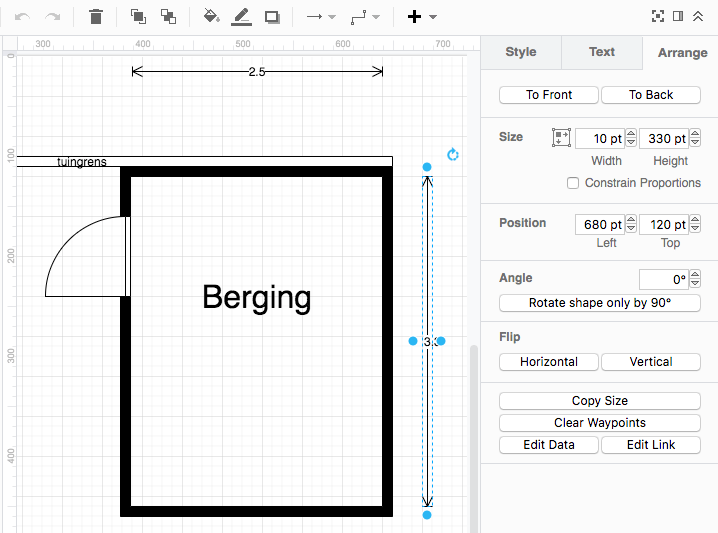Click the To Front toolbar icon
The height and width of the screenshot is (533, 718).
pyautogui.click(x=138, y=17)
